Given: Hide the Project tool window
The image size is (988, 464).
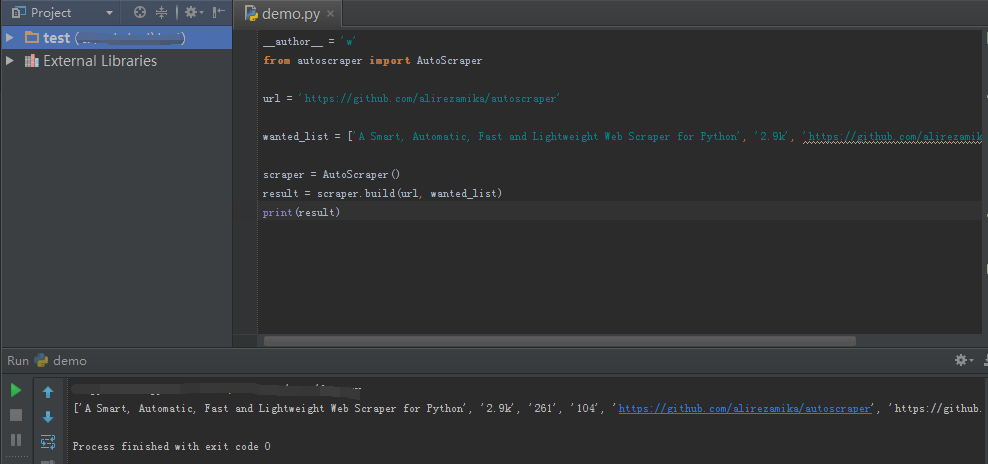Looking at the screenshot, I should [219, 13].
